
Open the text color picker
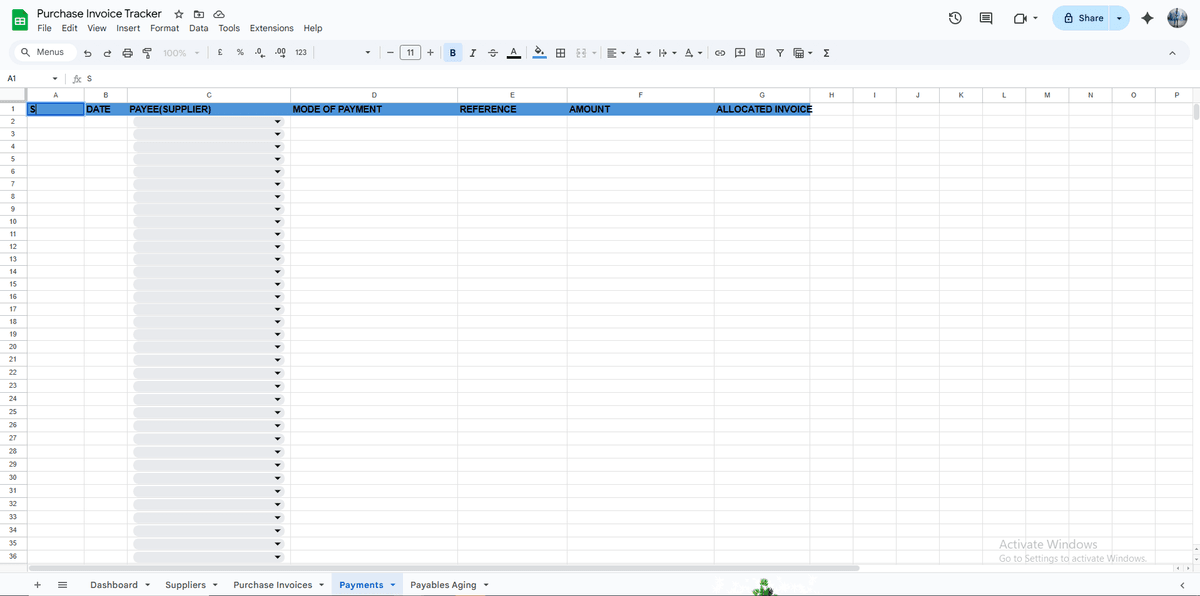click(513, 53)
